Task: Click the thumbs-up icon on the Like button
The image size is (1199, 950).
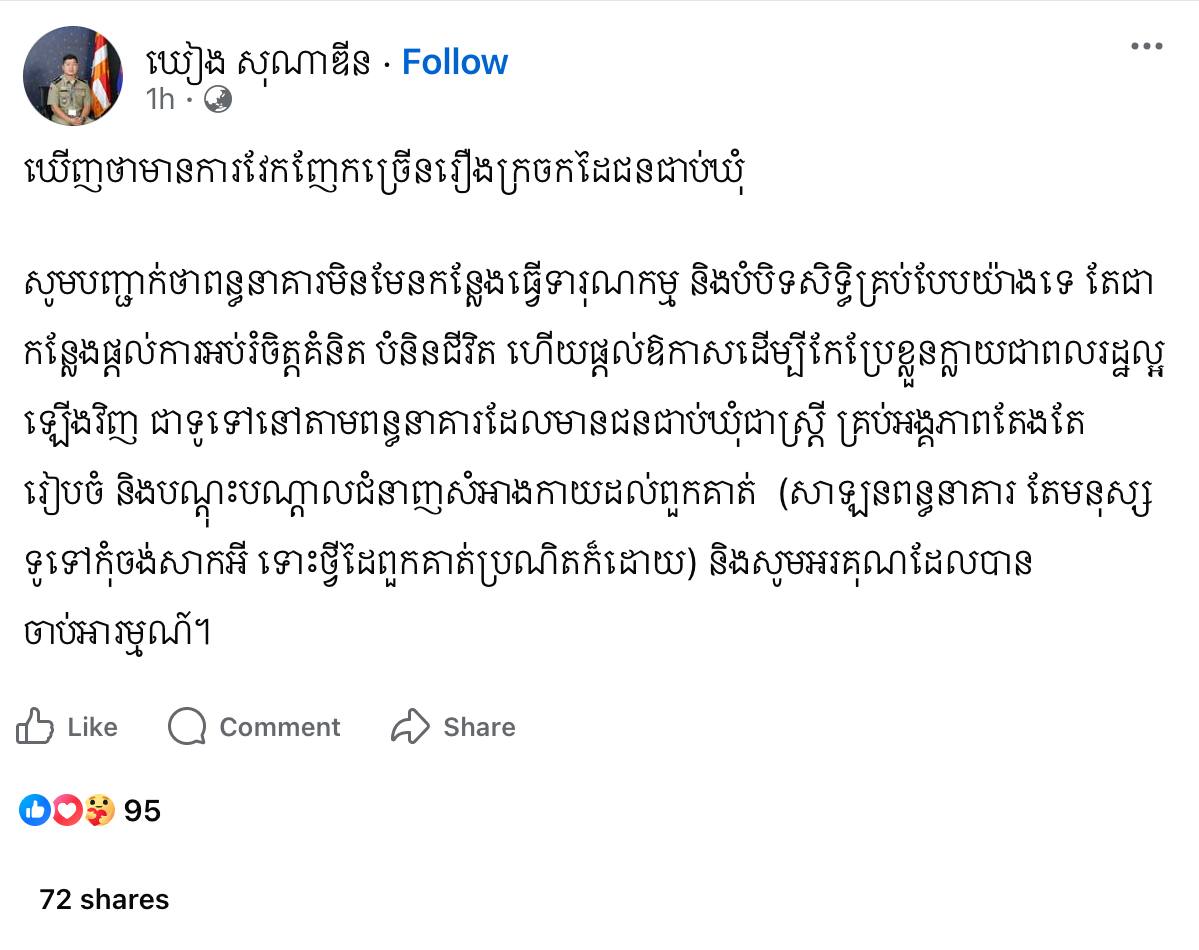Action: click(x=35, y=727)
